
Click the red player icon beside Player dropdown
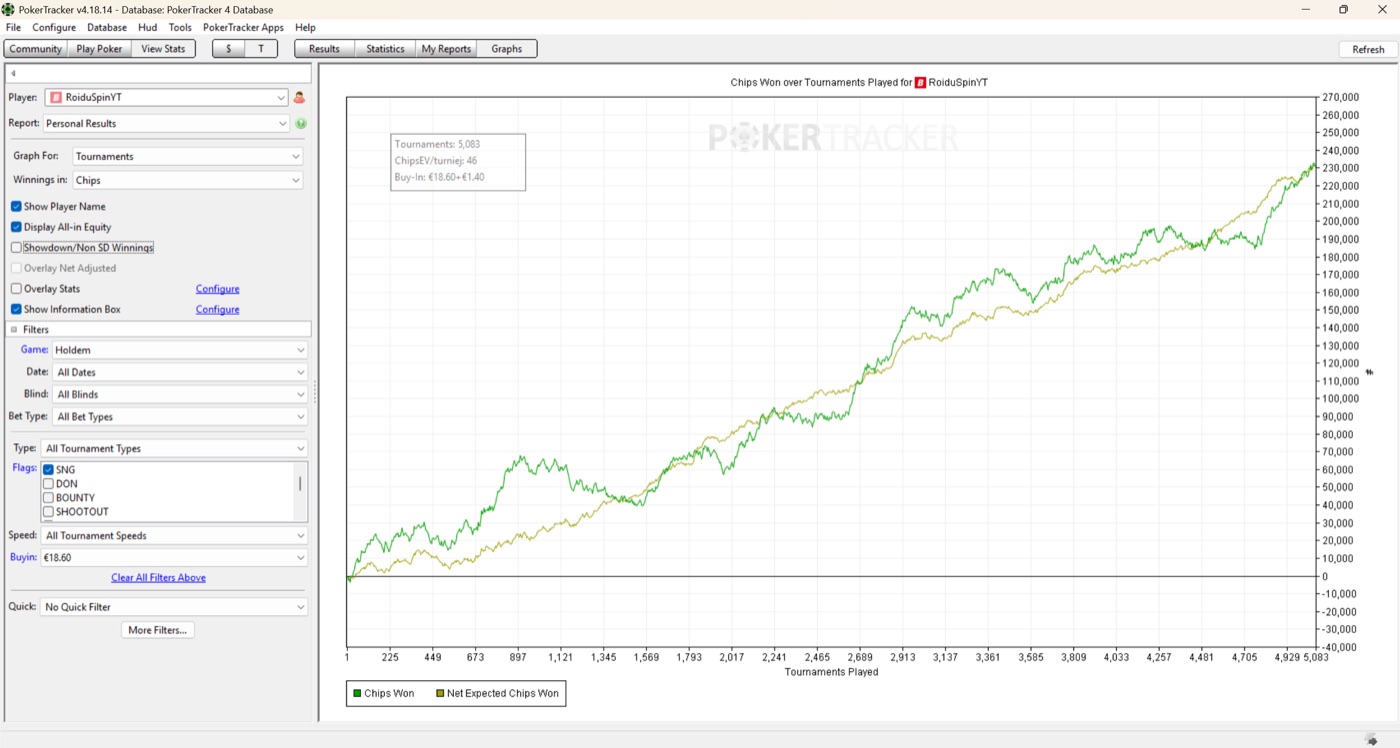click(x=299, y=98)
